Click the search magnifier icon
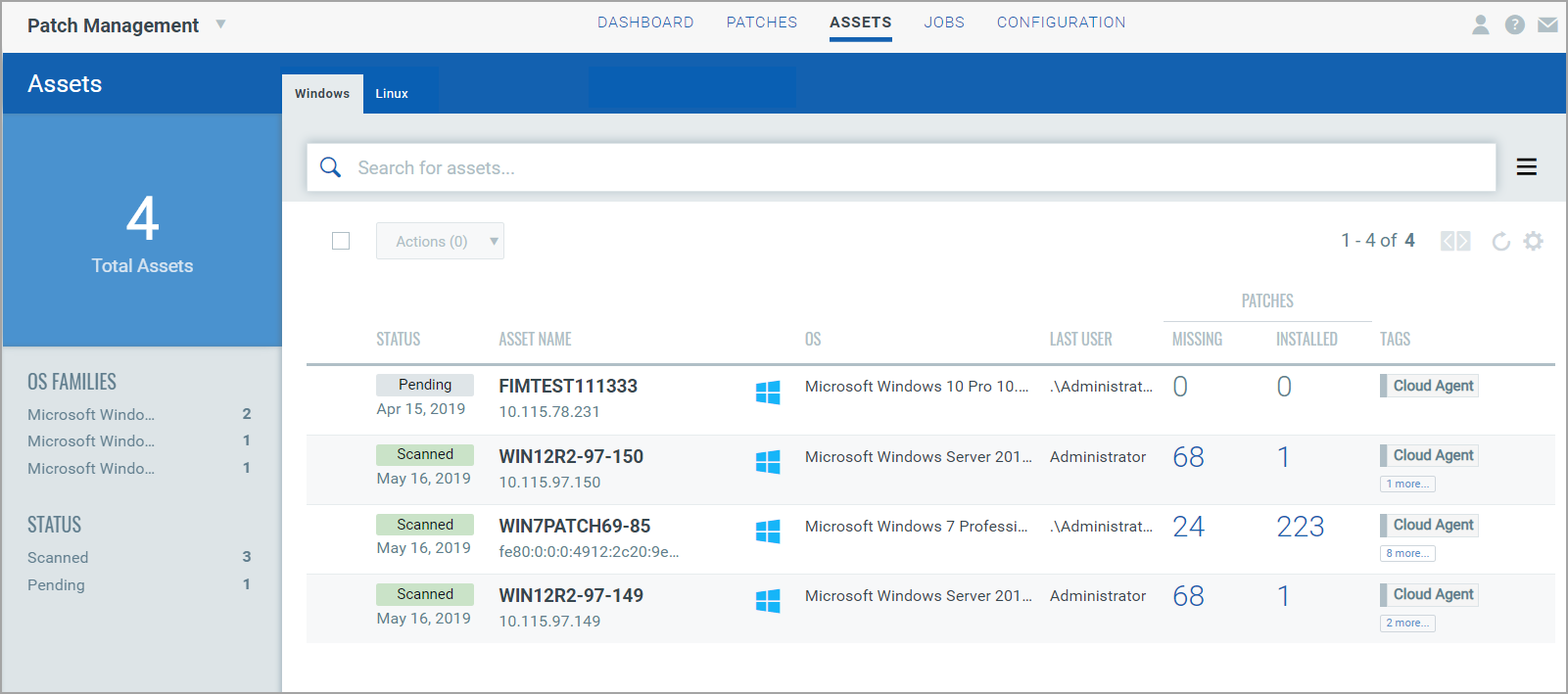This screenshot has width=1568, height=694. coord(331,167)
